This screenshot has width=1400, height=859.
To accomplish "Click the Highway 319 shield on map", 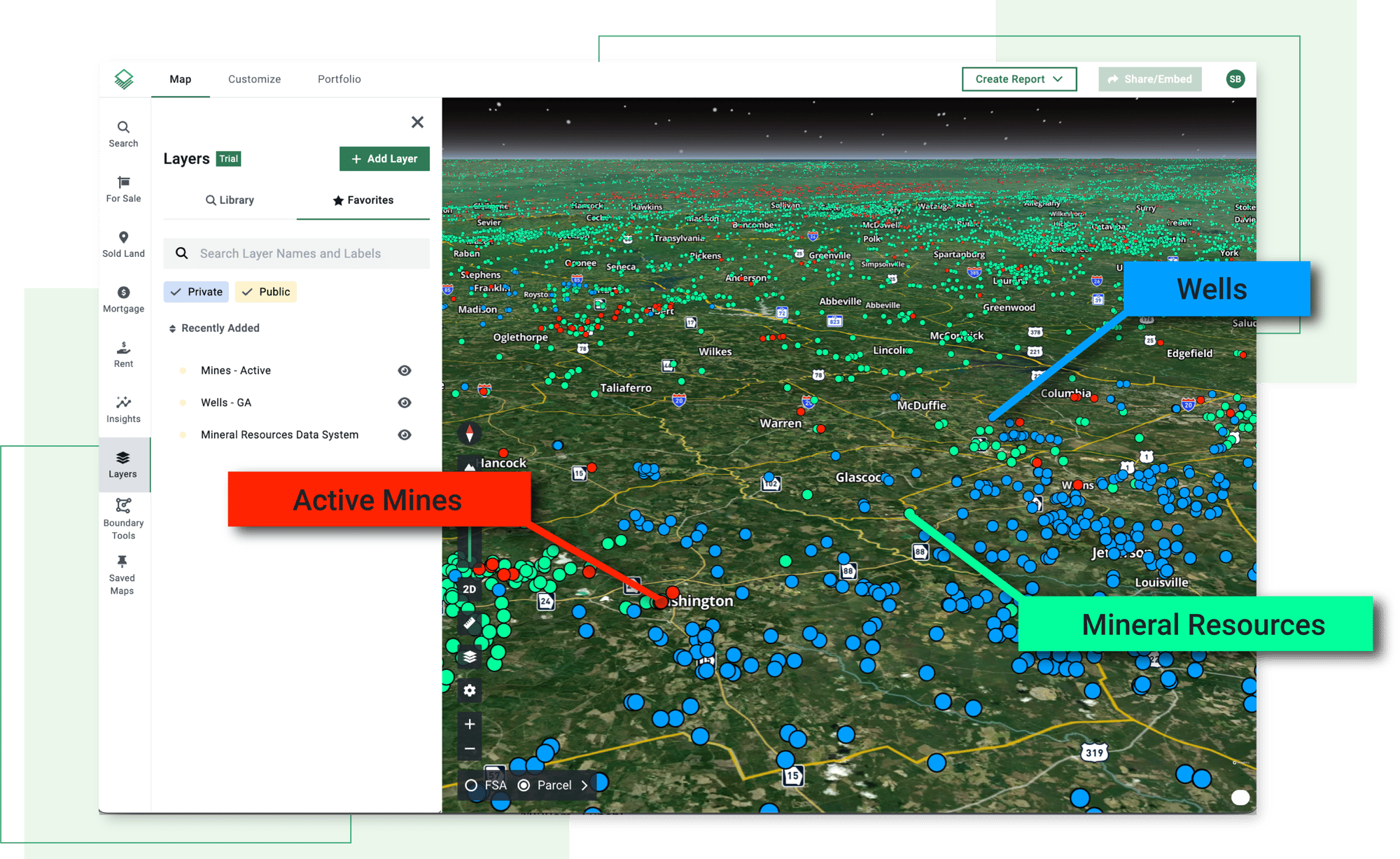I will coord(1094,753).
